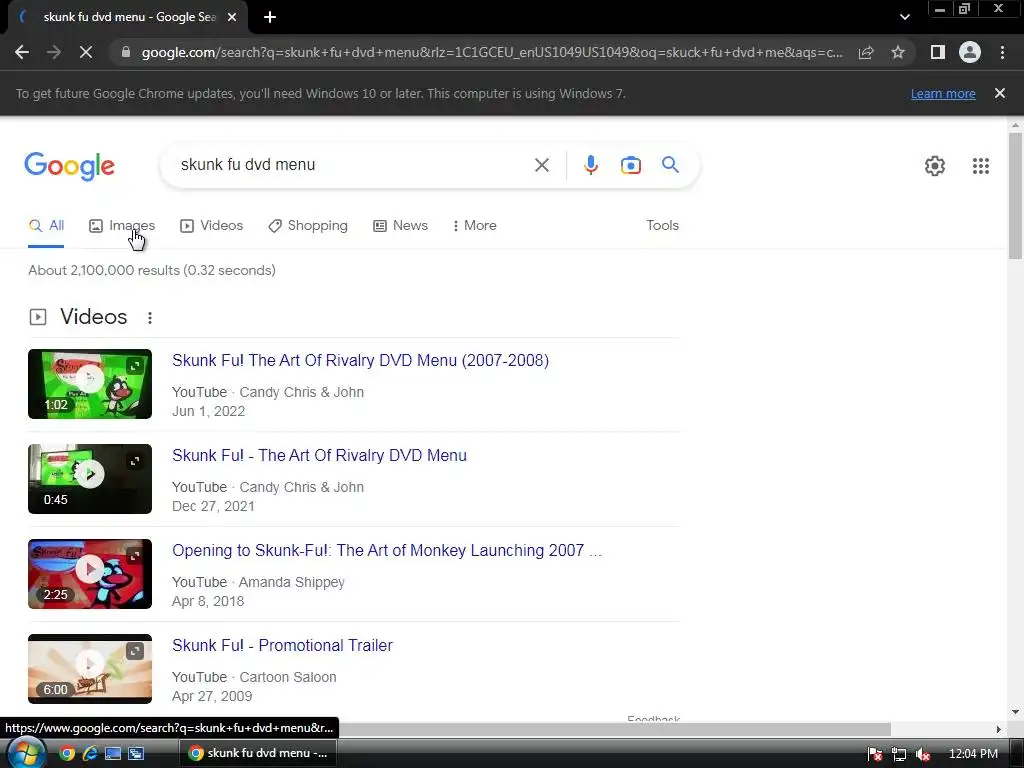The height and width of the screenshot is (768, 1024).
Task: Select the All results tab
Action: click(x=46, y=225)
